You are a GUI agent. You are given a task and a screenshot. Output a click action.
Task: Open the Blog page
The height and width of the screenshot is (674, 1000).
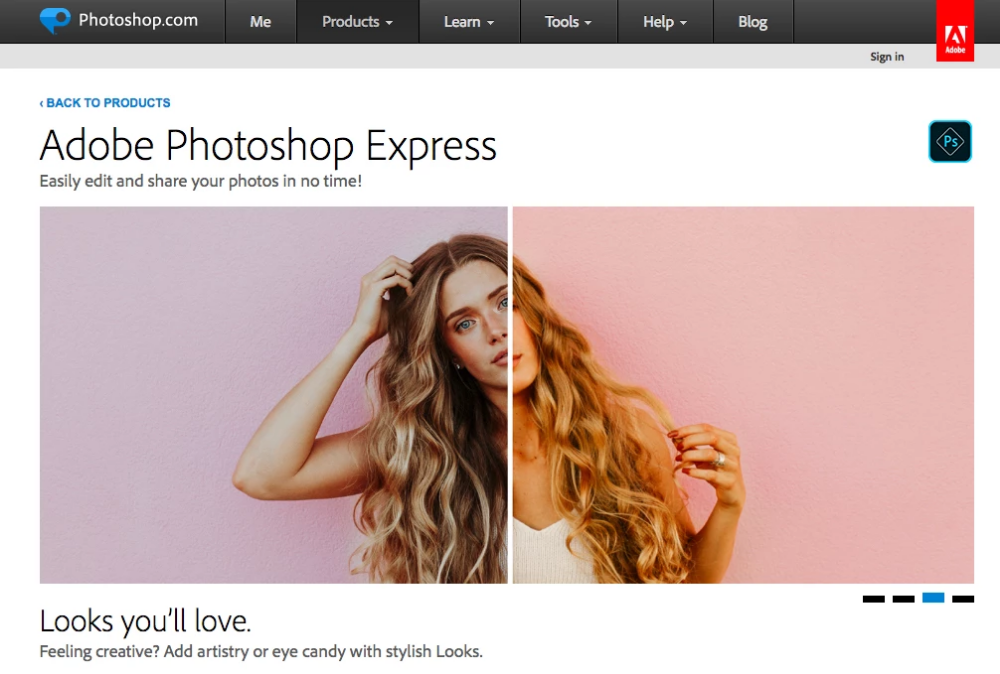pos(753,22)
